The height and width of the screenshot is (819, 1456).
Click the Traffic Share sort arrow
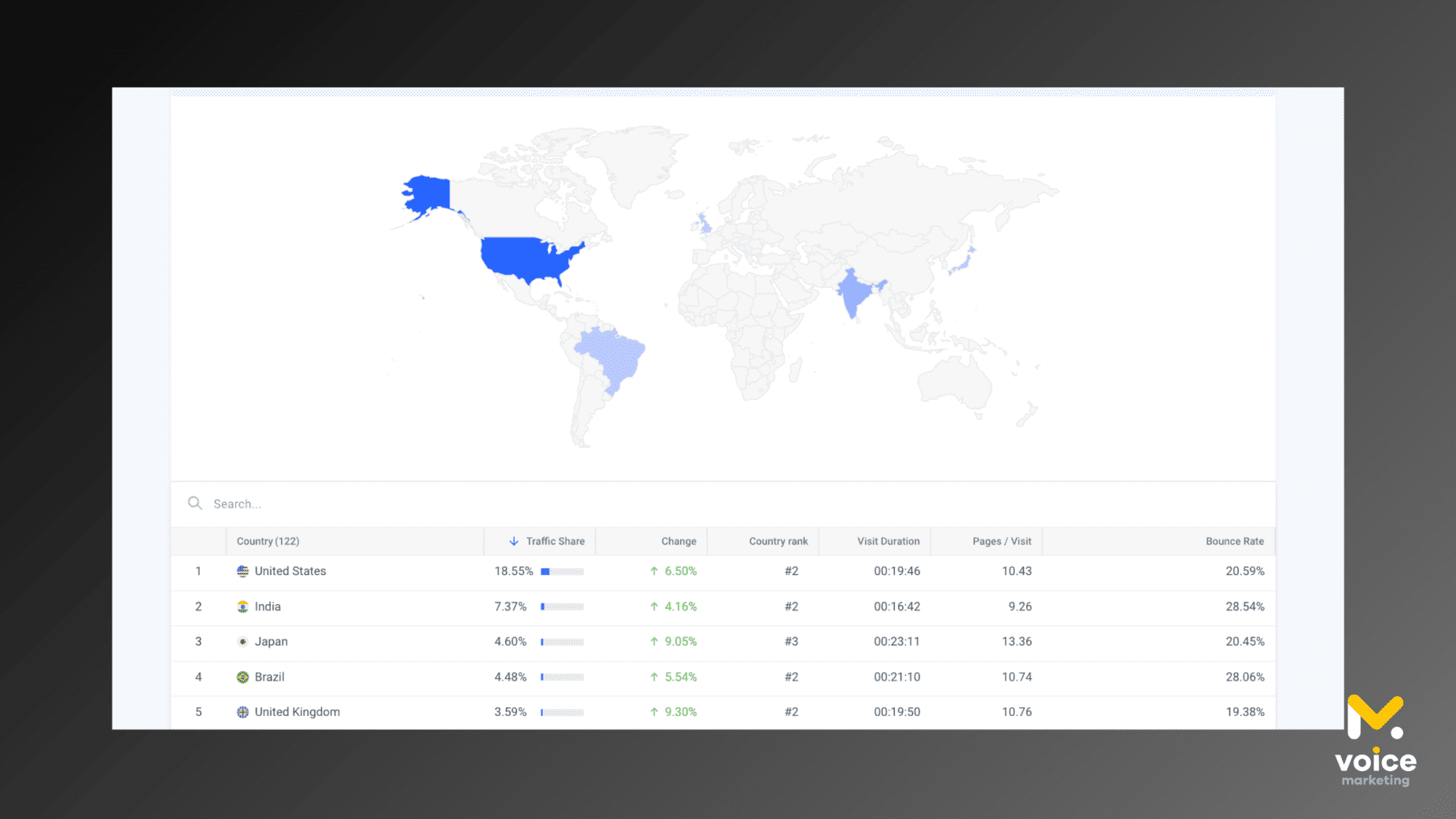click(x=514, y=541)
